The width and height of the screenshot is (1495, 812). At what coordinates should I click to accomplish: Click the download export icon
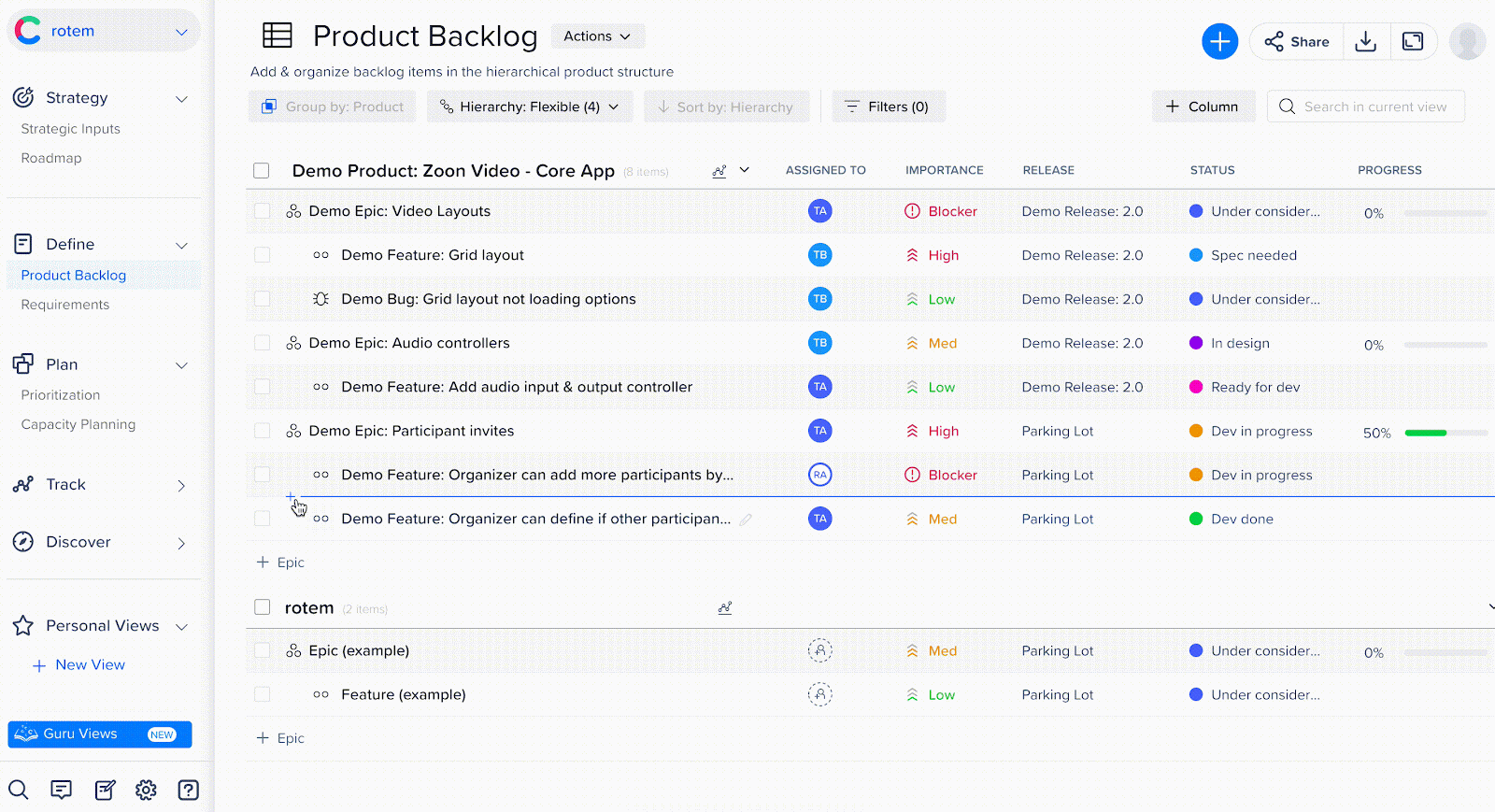tap(1365, 41)
